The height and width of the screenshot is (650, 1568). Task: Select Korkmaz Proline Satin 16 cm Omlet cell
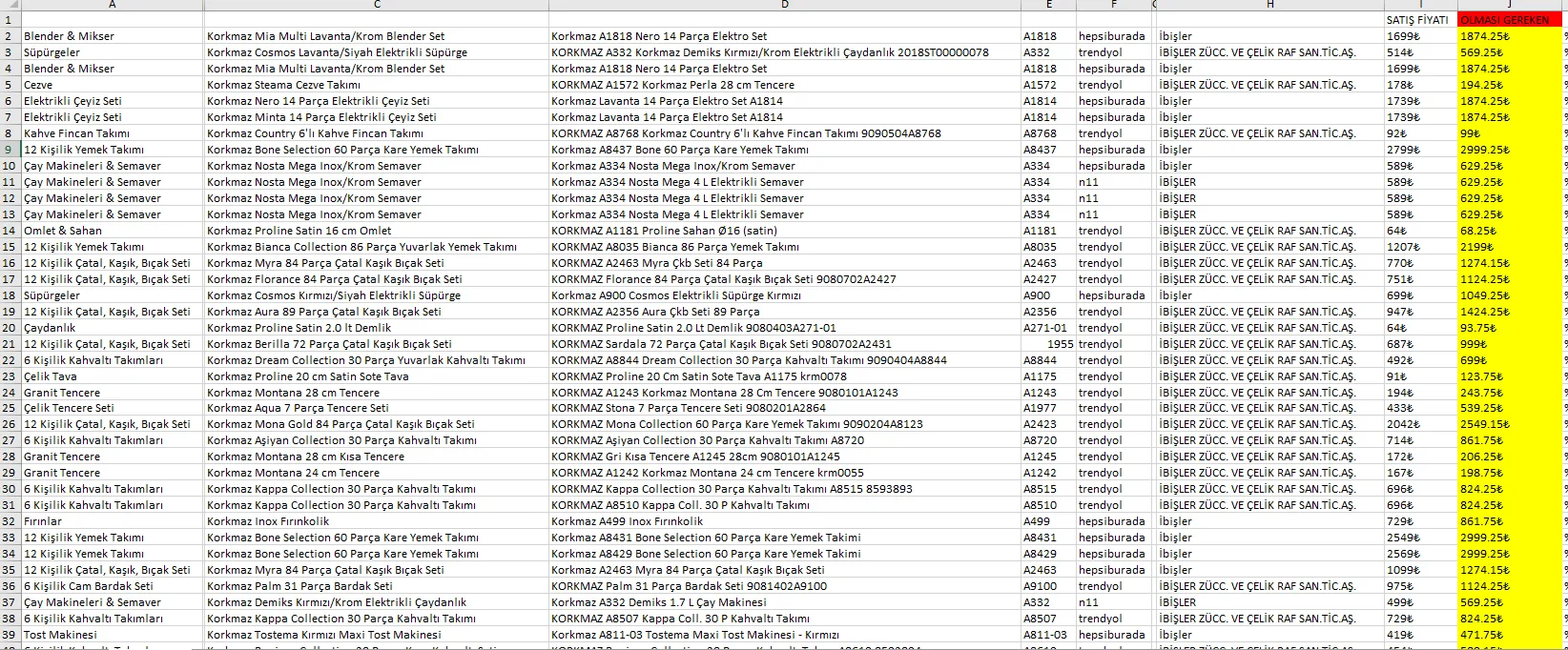coord(377,231)
